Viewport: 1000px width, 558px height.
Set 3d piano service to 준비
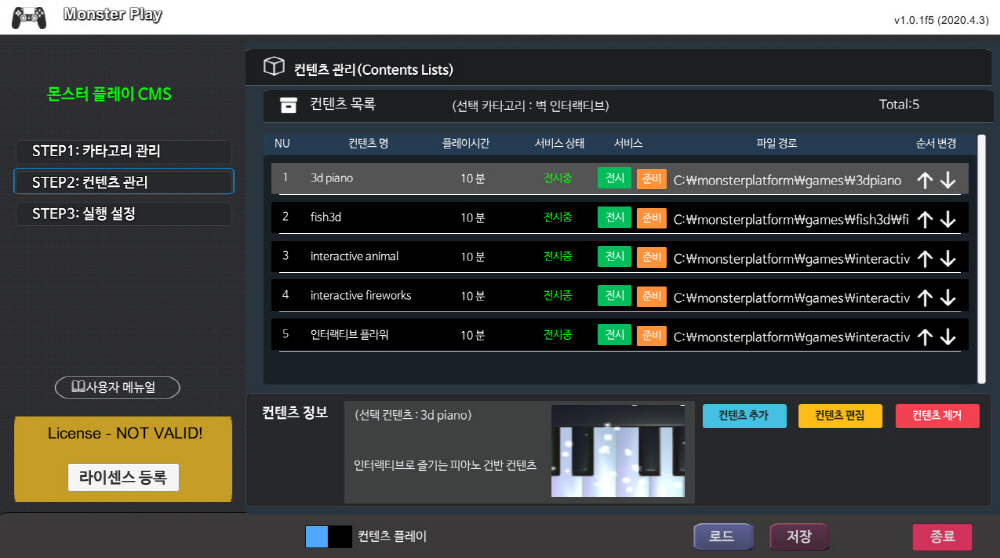(x=651, y=179)
